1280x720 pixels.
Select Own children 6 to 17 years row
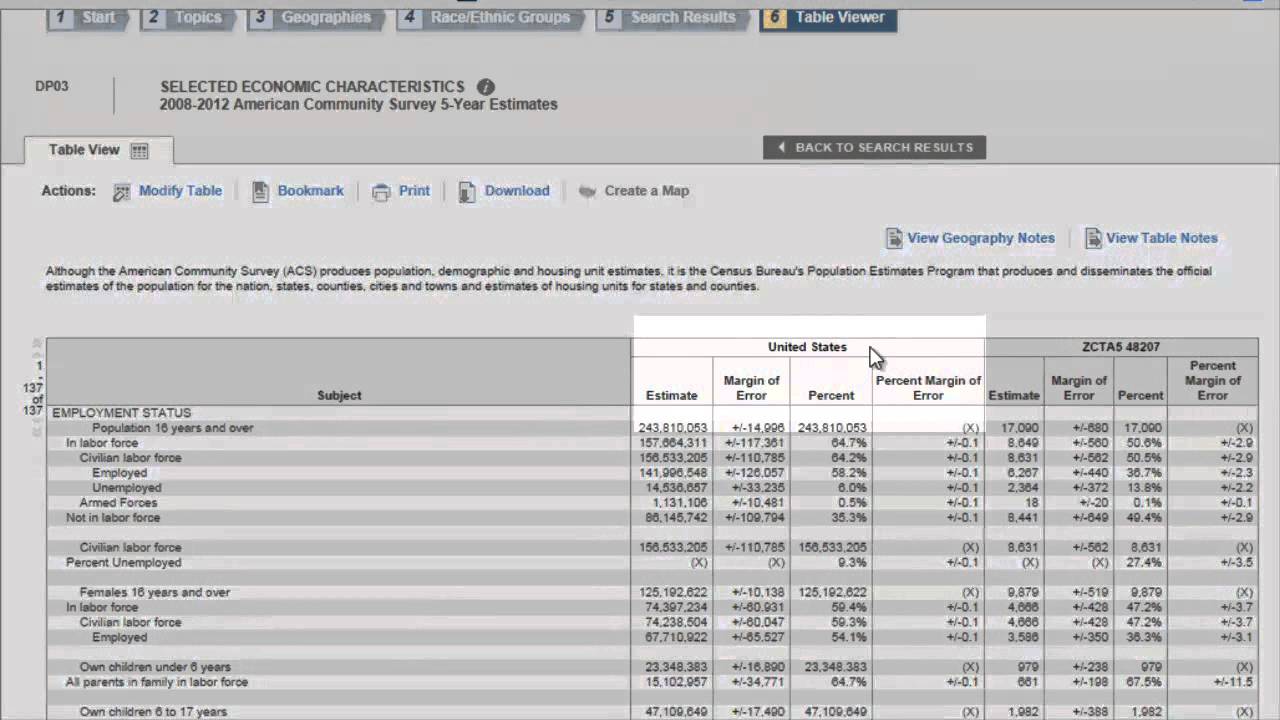click(155, 712)
